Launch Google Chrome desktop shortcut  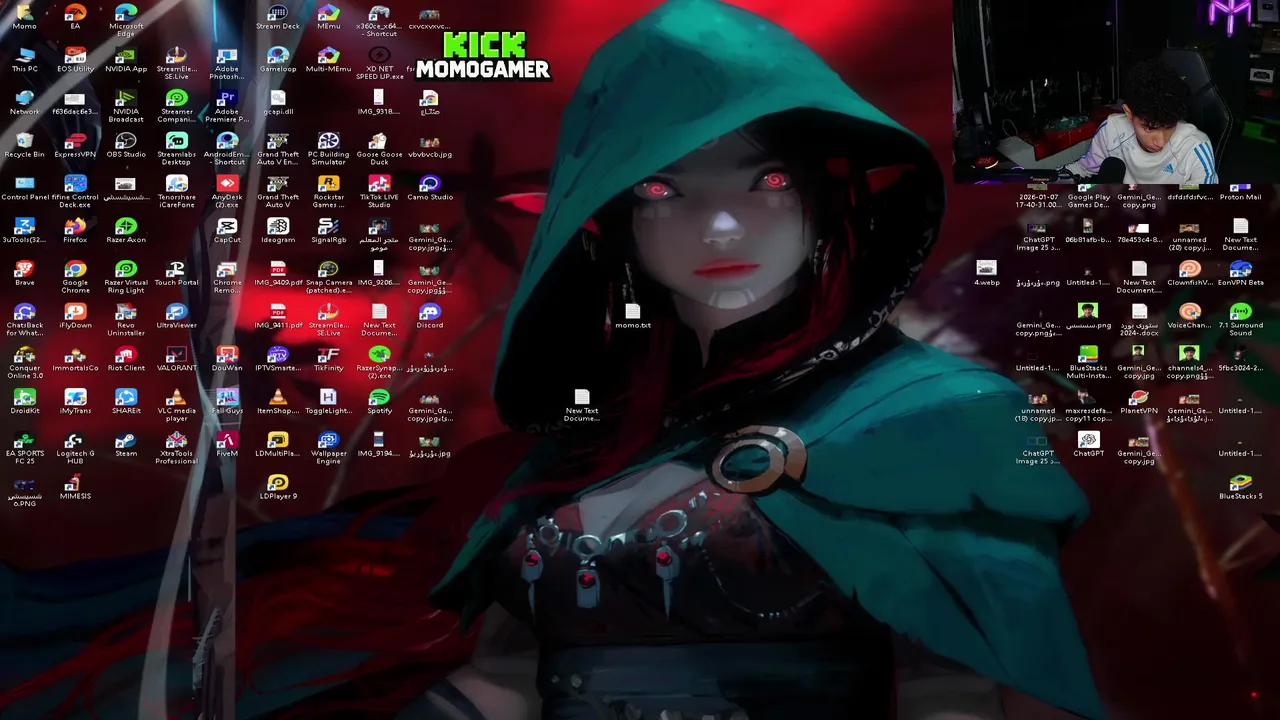click(75, 275)
